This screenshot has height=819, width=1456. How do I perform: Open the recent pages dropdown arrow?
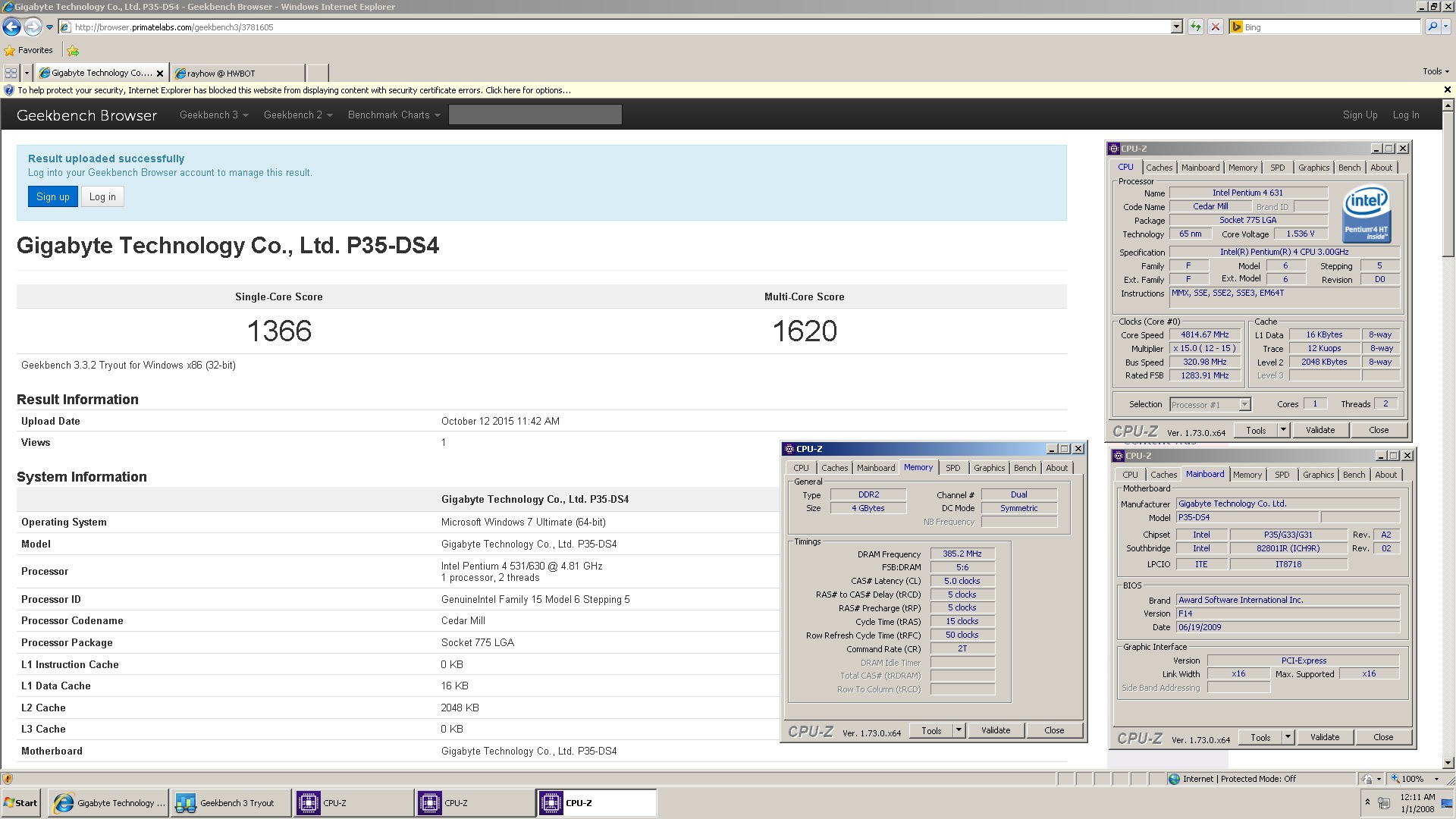point(49,27)
